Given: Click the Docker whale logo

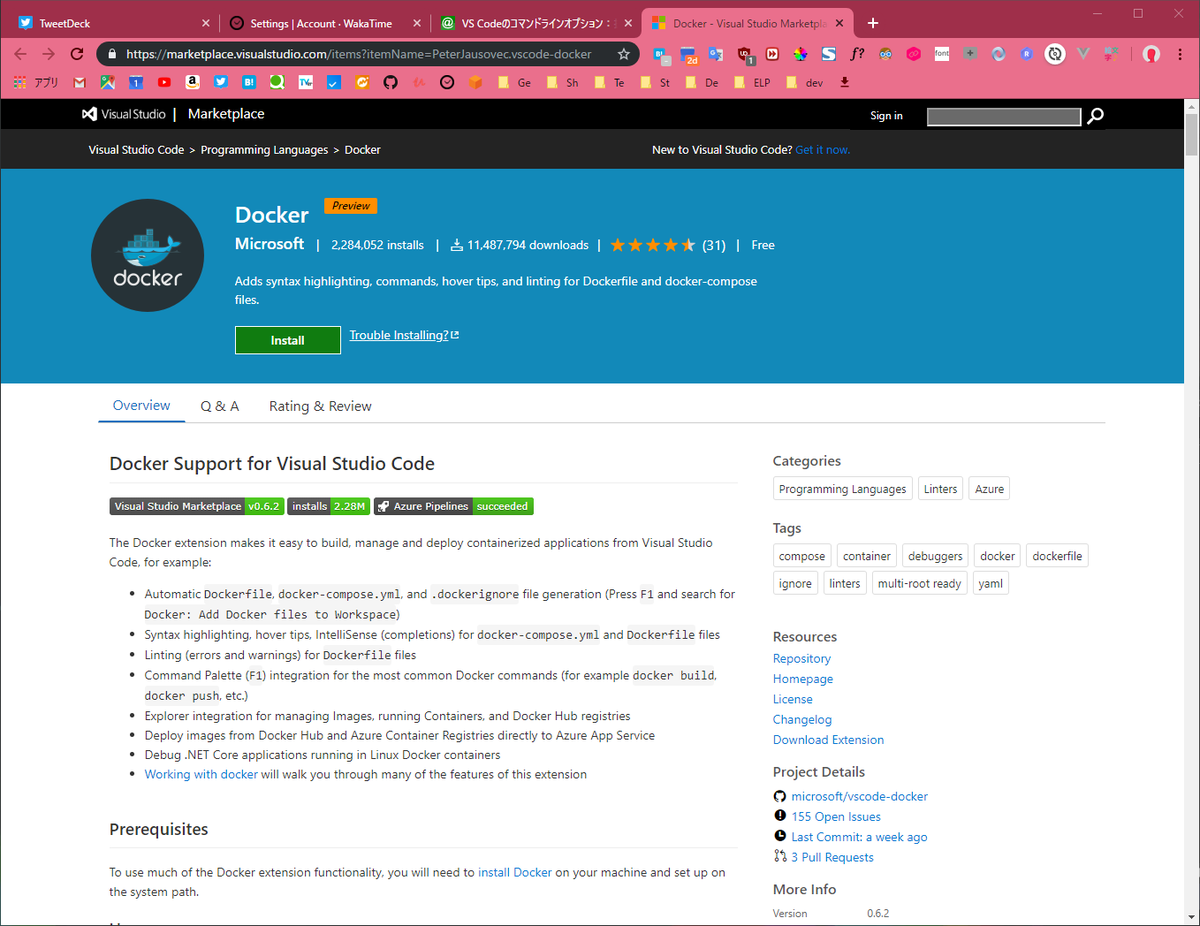Looking at the screenshot, I should tap(147, 256).
